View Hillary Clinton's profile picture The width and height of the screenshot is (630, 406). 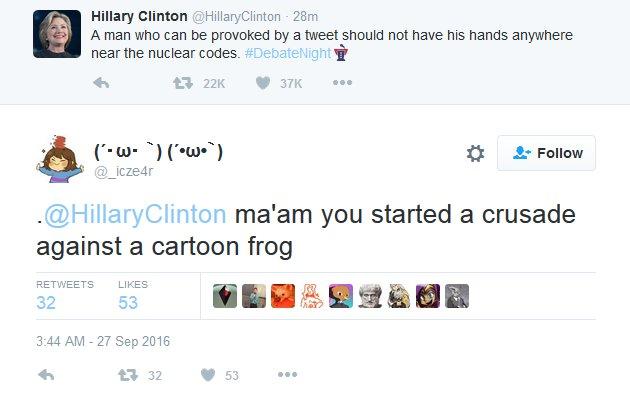pyautogui.click(x=57, y=34)
